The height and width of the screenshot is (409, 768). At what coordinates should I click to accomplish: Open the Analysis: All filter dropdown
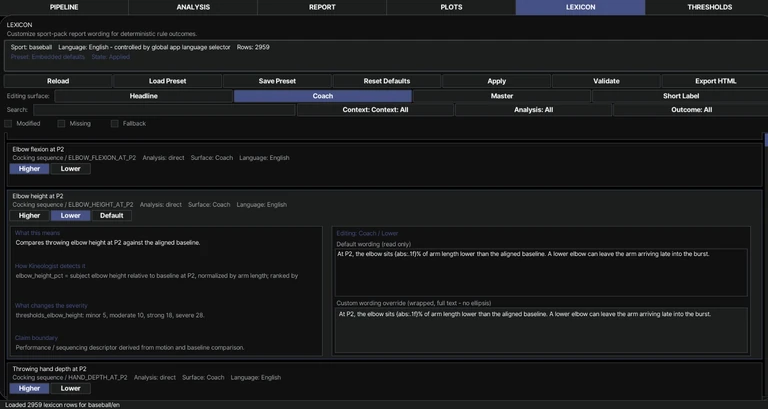533,110
